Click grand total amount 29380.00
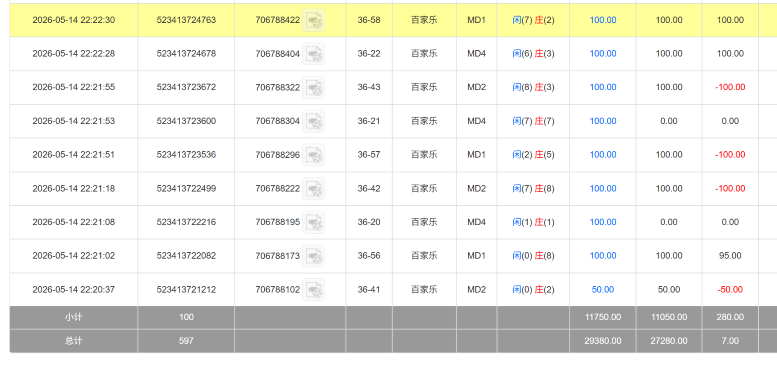The image size is (777, 368). [x=603, y=341]
